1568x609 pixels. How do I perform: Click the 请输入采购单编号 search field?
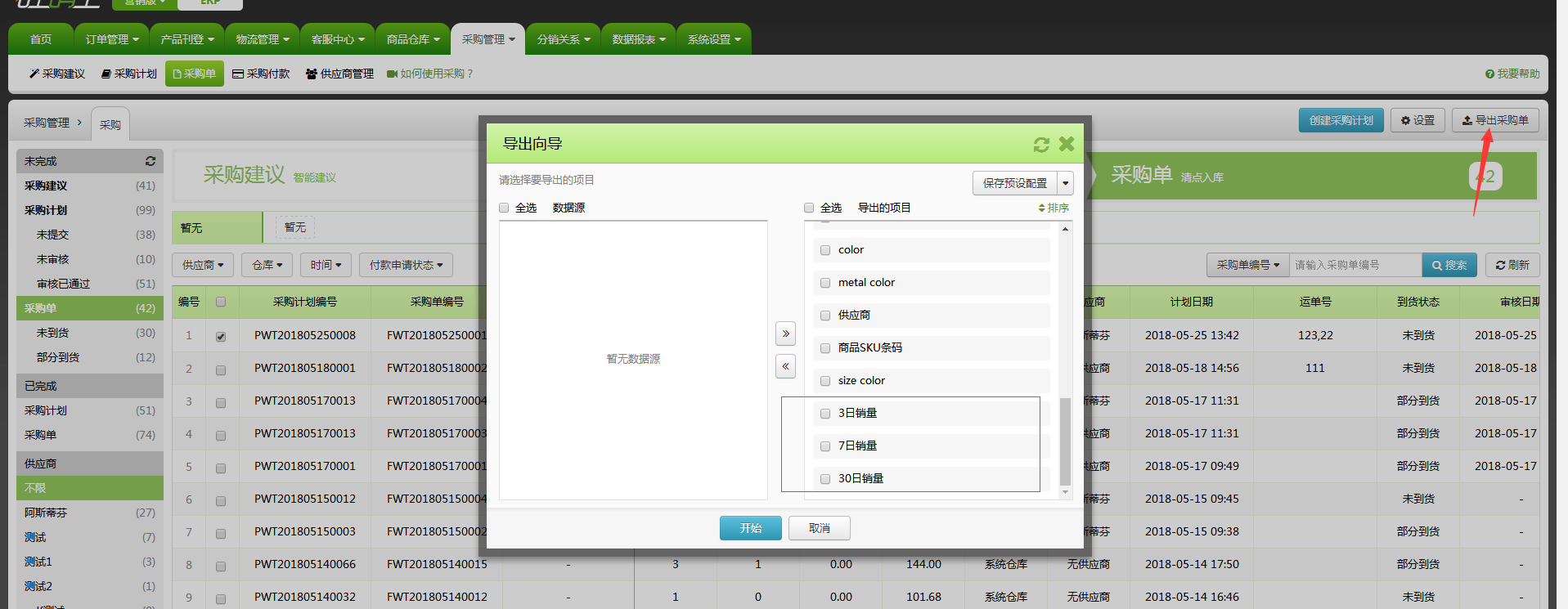[1355, 265]
